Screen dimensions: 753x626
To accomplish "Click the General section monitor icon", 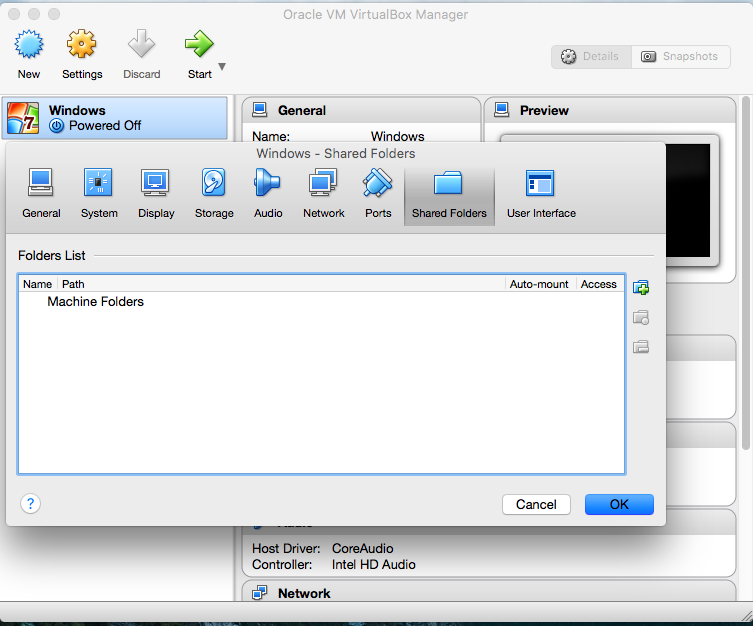I will click(x=259, y=110).
